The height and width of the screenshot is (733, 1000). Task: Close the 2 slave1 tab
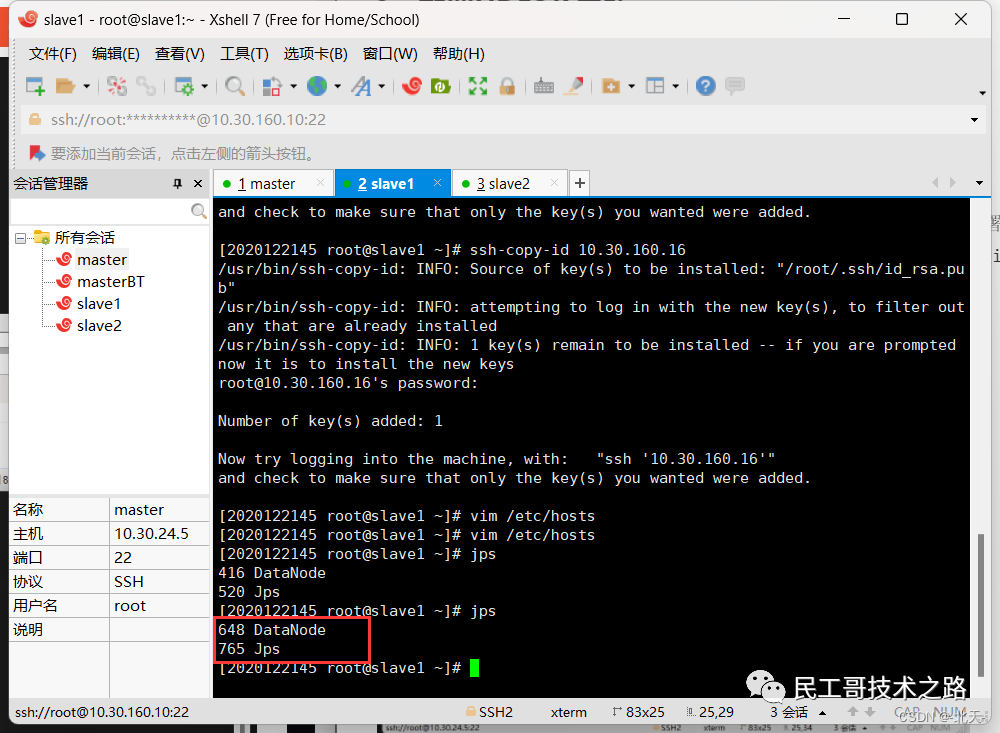[x=437, y=183]
